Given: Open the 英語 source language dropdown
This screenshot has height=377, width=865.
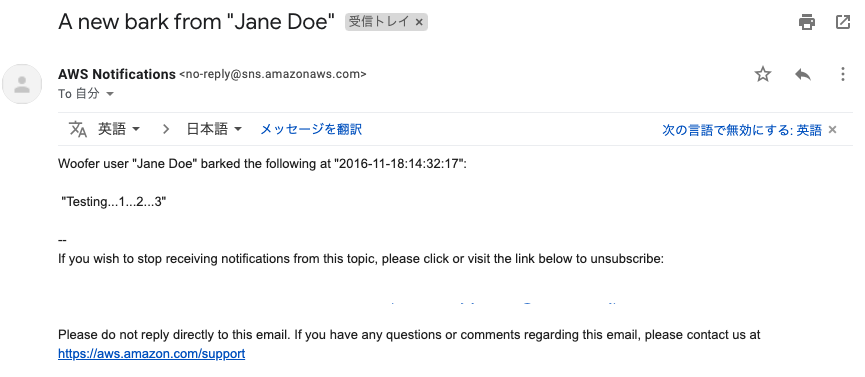Looking at the screenshot, I should (x=119, y=129).
